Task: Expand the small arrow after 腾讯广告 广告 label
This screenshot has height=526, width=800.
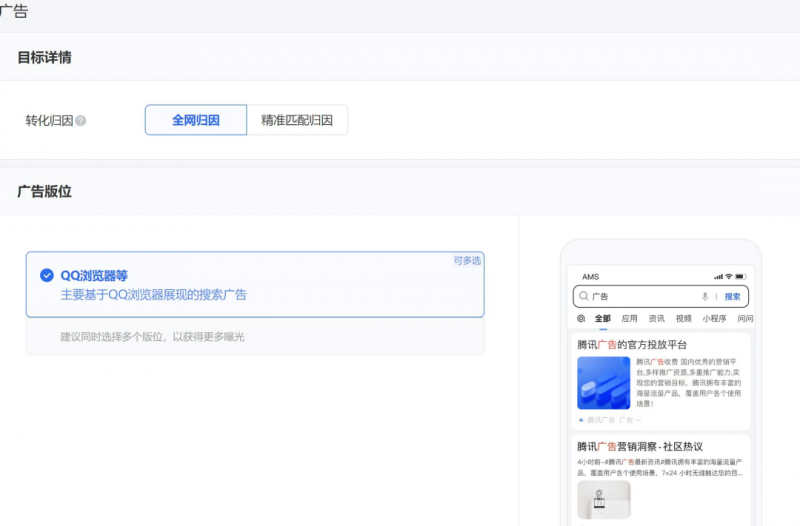Action: click(x=638, y=420)
